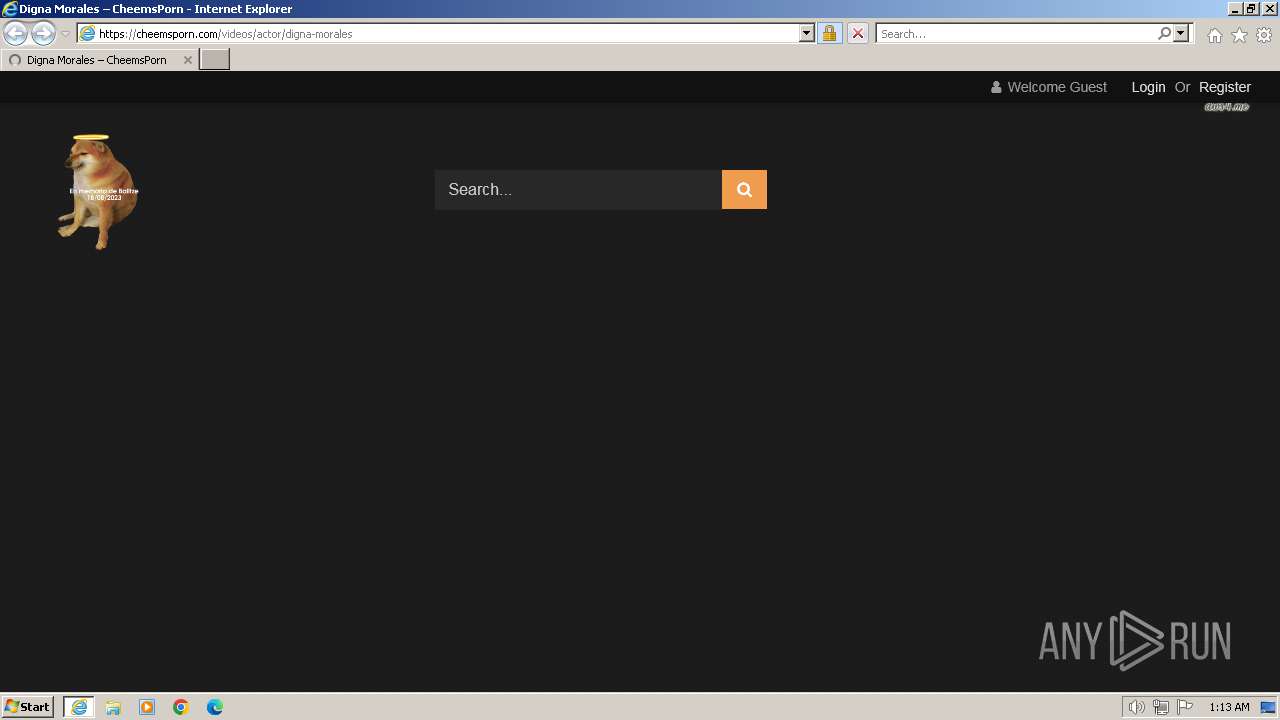Click the Welcome Guest text
This screenshot has width=1280, height=720.
click(1057, 87)
